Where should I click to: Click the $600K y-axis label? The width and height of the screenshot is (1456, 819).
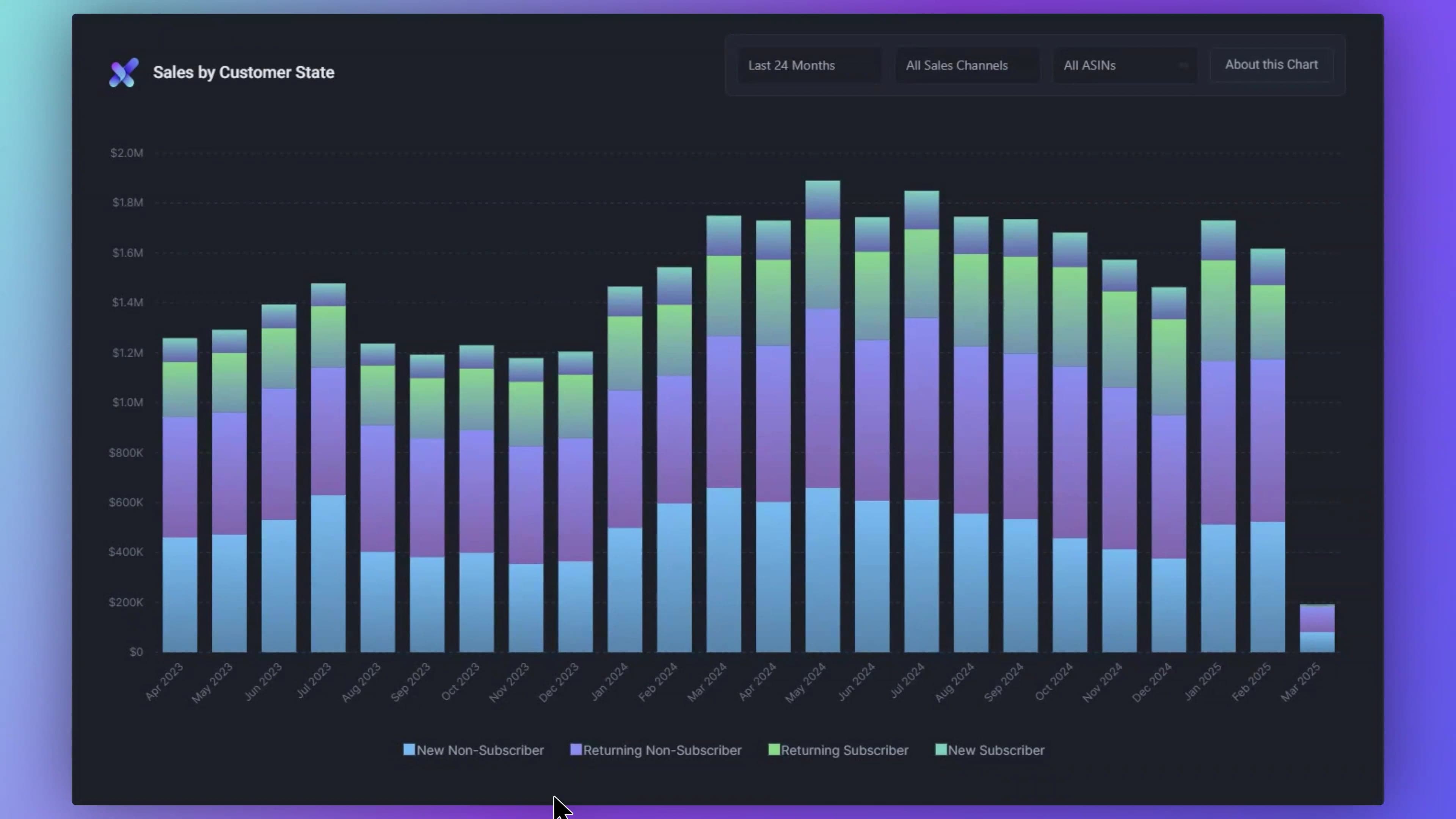click(126, 502)
